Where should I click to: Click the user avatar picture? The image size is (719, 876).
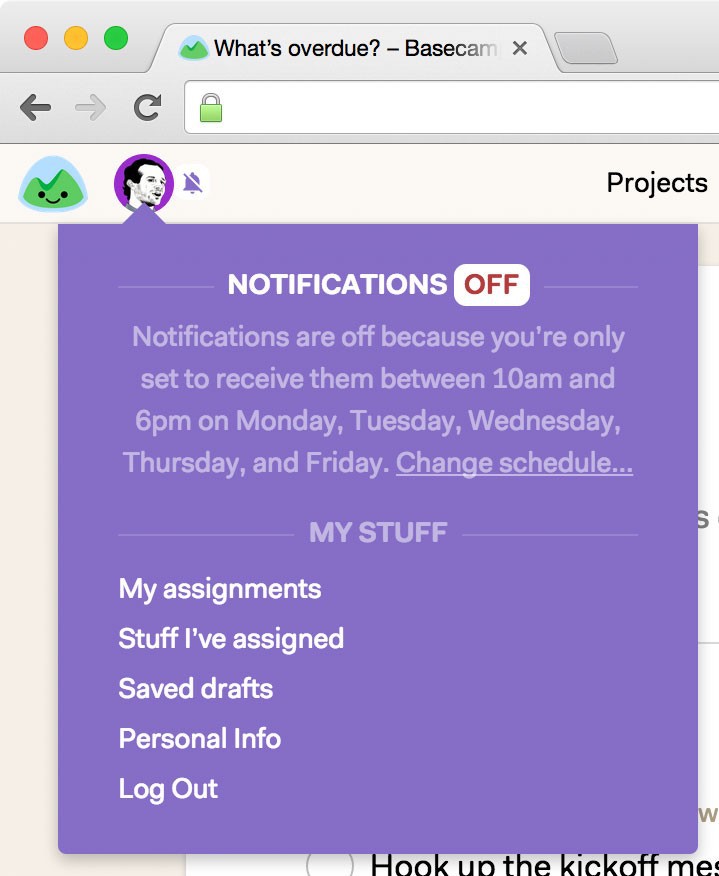click(x=143, y=184)
